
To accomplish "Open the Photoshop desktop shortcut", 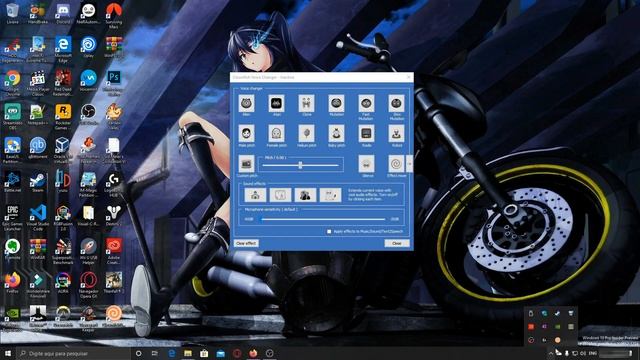I will pos(114,81).
